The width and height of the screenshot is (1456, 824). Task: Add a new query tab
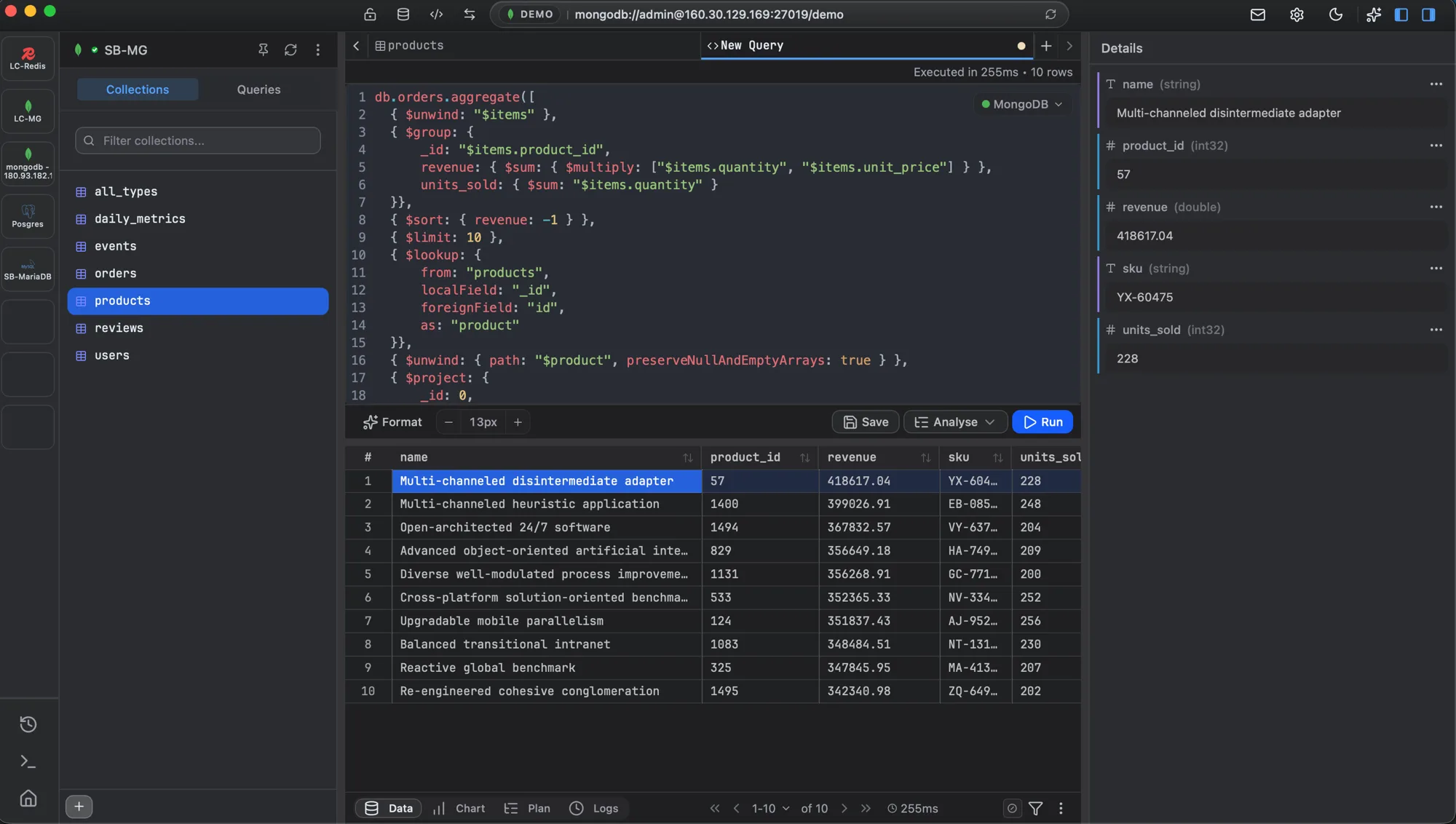[1045, 45]
